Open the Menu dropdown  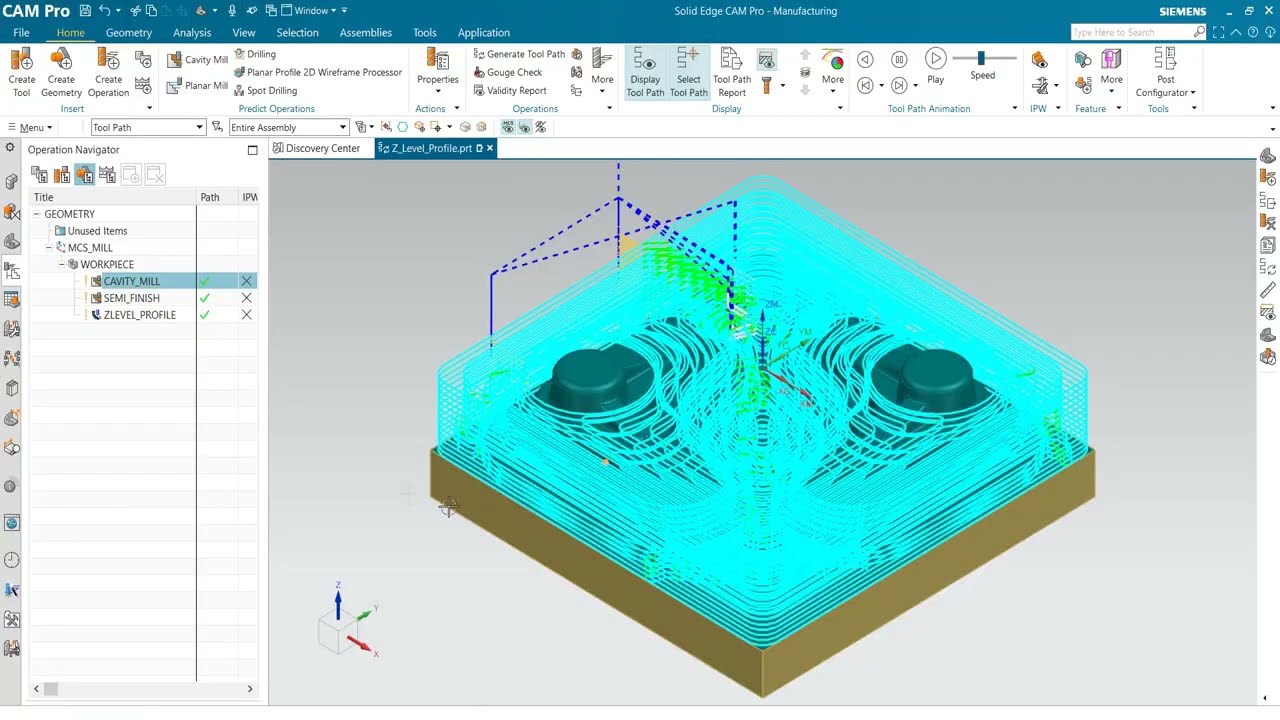click(31, 128)
